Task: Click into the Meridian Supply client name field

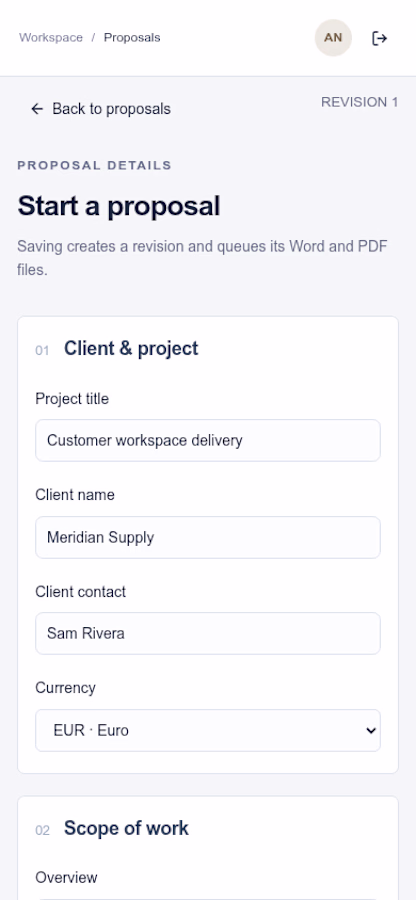Action: pyautogui.click(x=208, y=537)
